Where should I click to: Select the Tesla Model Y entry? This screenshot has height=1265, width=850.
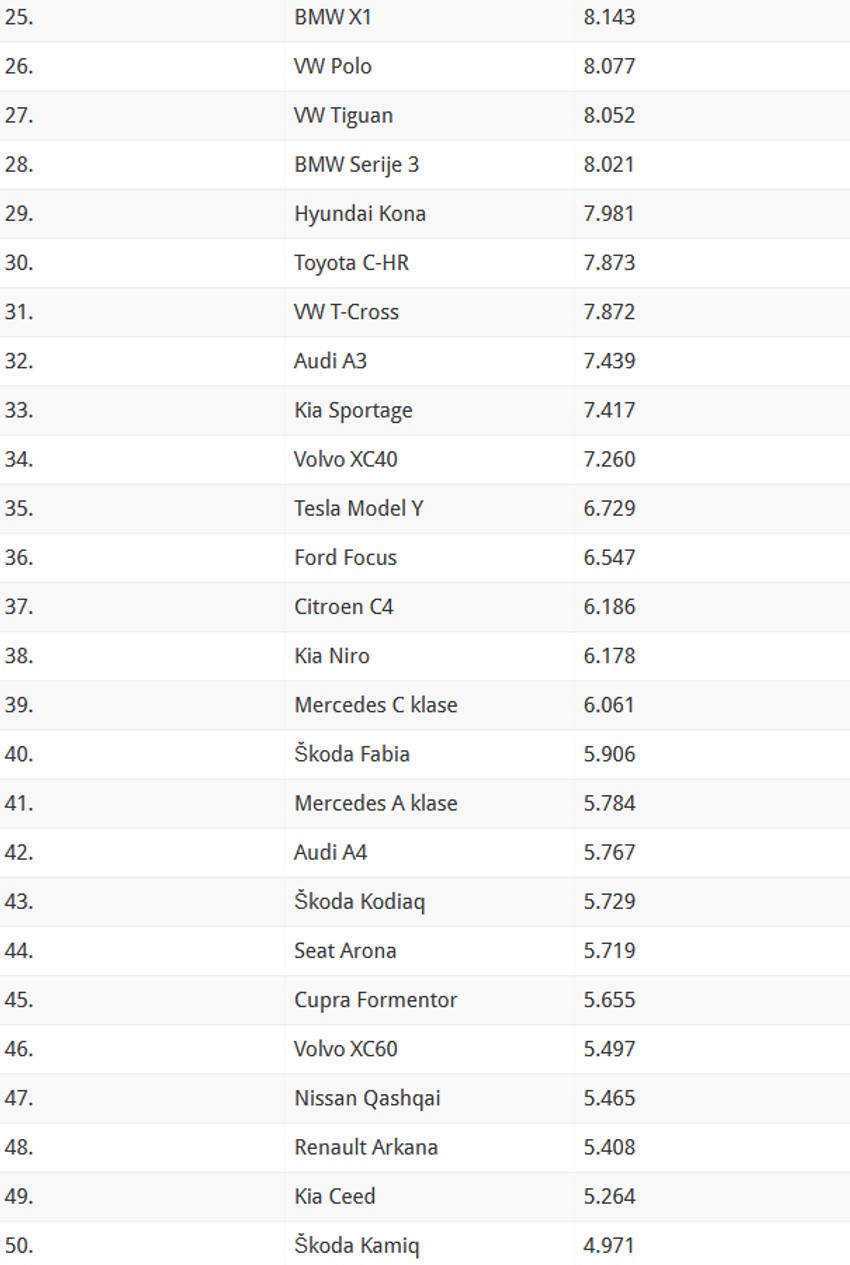tap(358, 508)
